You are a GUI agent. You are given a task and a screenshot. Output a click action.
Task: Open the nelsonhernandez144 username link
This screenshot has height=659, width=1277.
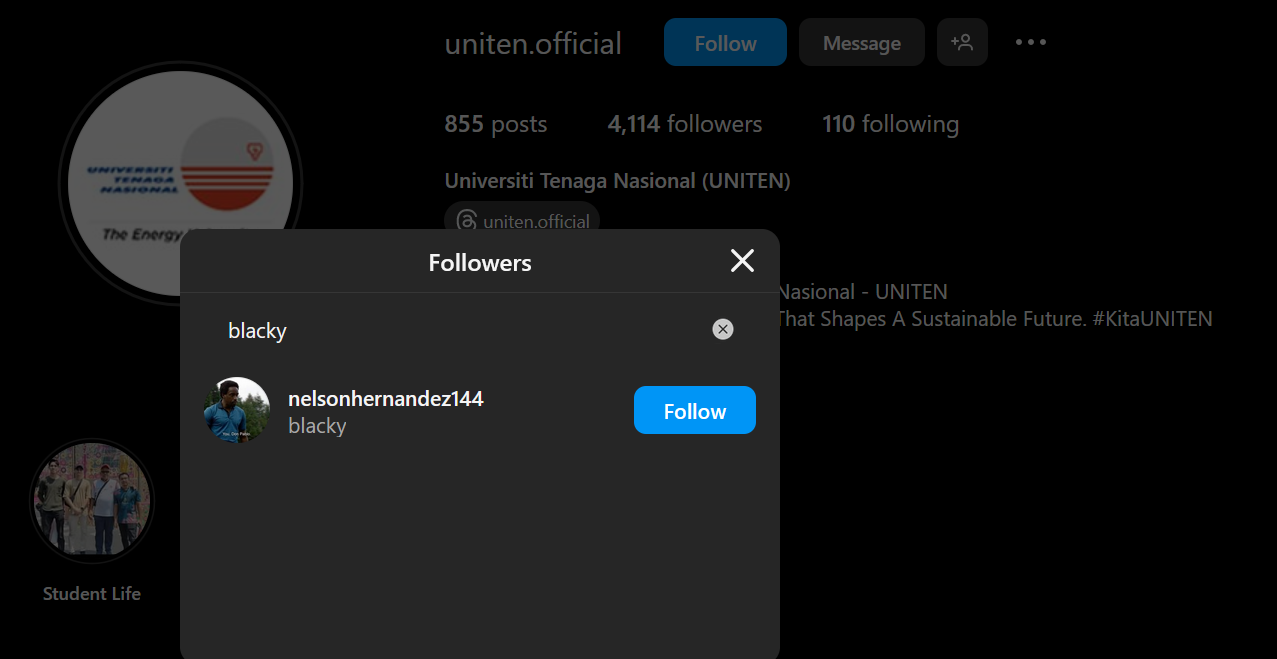(x=385, y=399)
